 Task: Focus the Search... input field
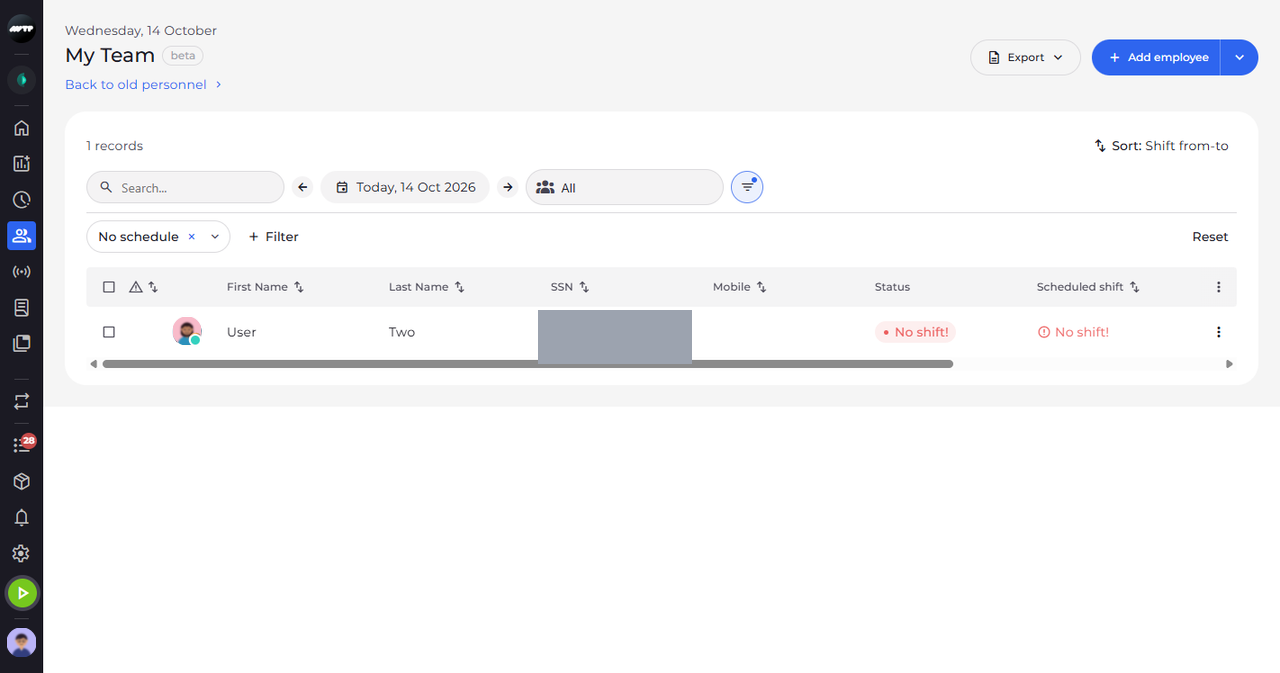point(185,187)
